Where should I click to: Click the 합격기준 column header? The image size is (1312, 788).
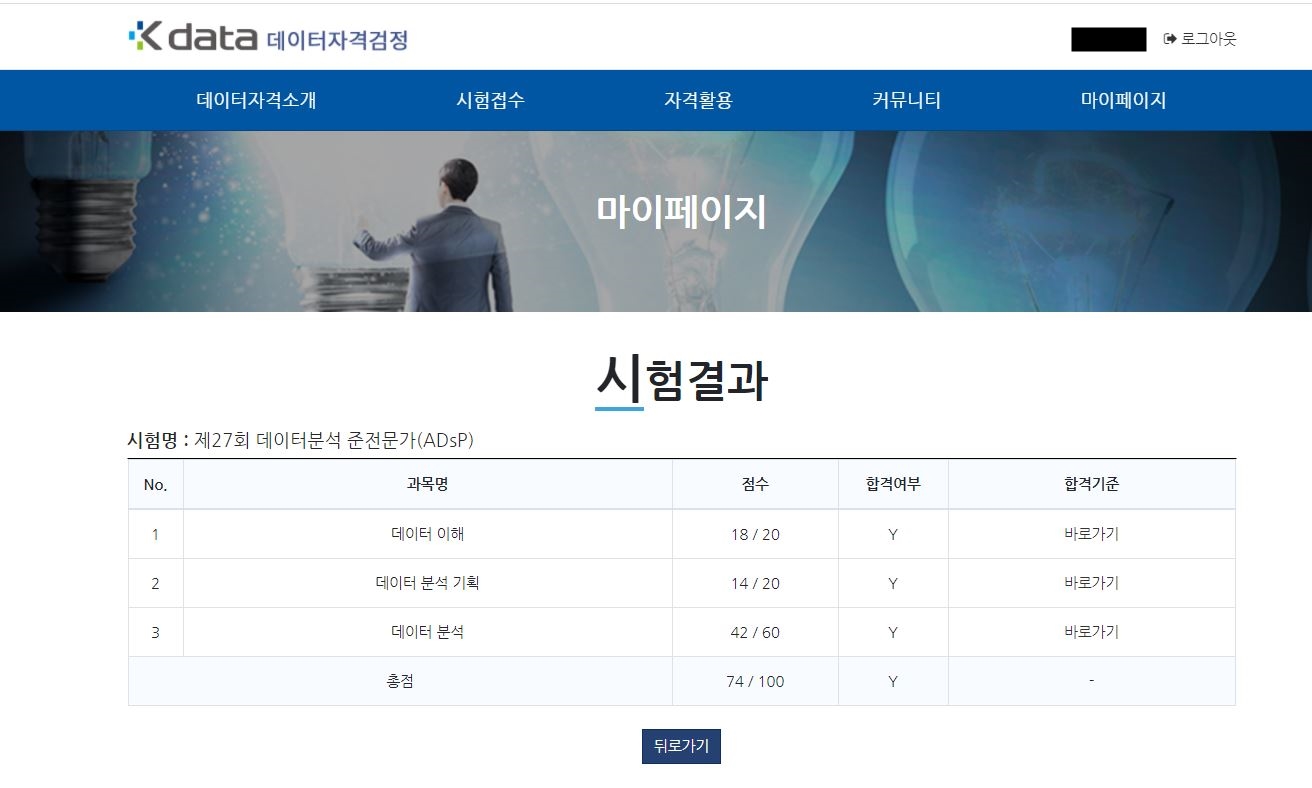point(1091,484)
